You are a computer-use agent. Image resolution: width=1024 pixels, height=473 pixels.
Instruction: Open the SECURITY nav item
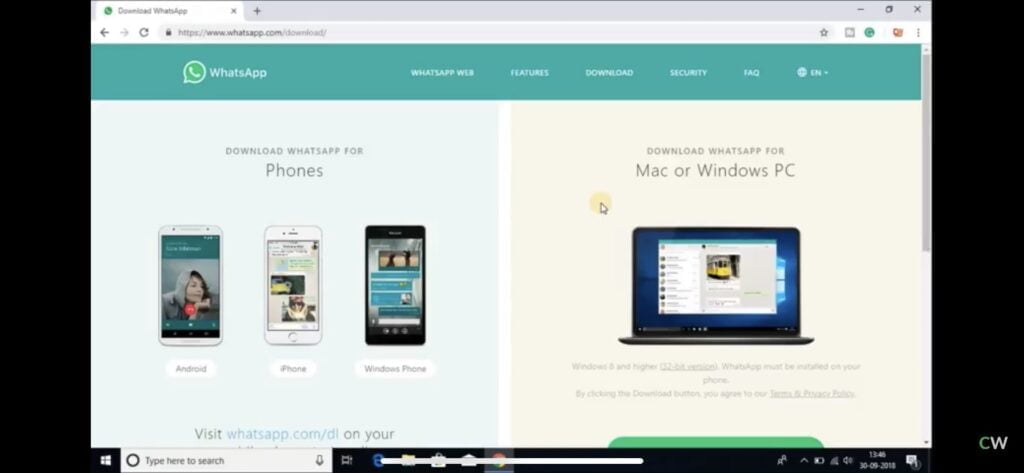click(x=688, y=73)
